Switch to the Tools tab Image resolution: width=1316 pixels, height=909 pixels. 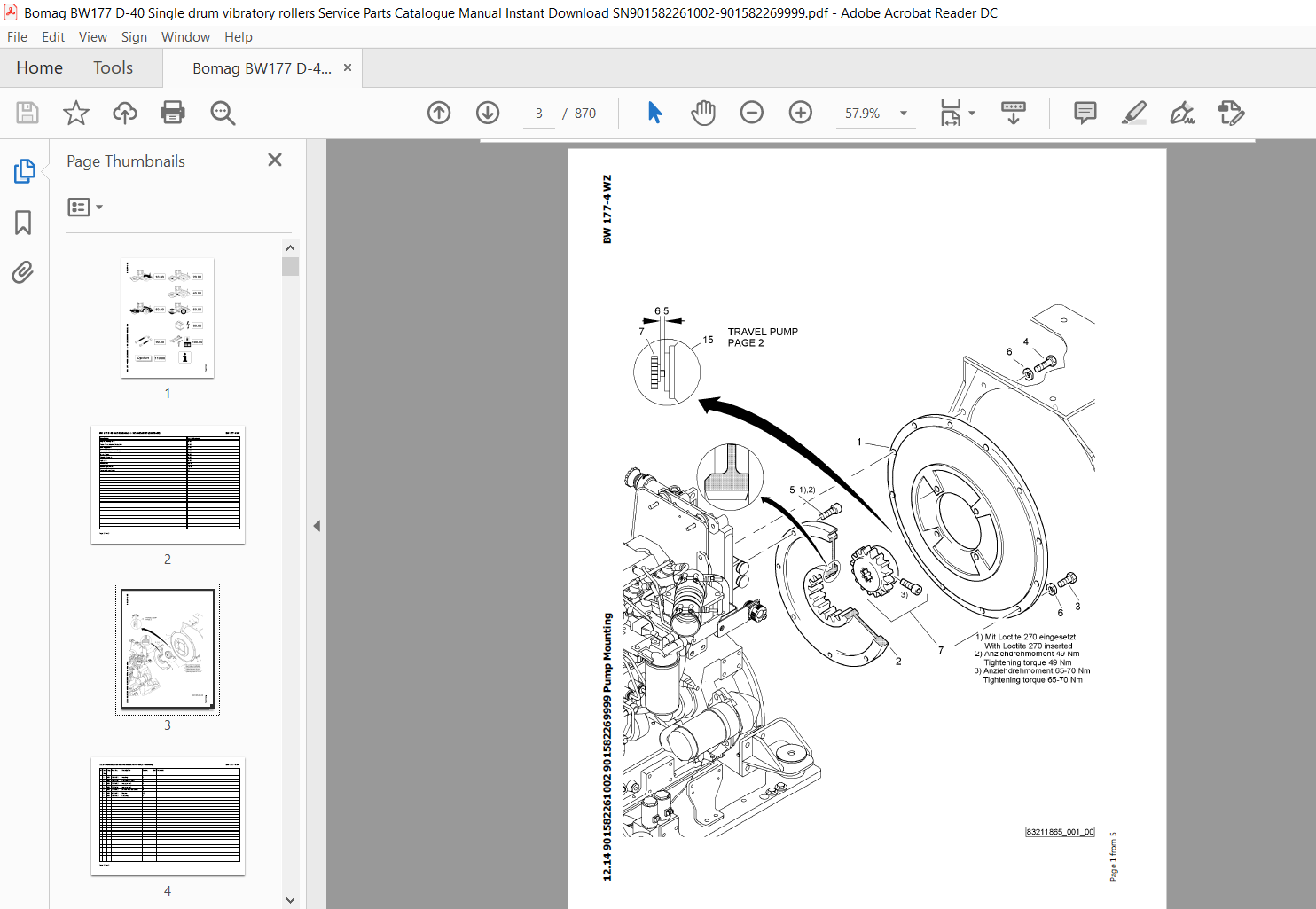click(113, 68)
